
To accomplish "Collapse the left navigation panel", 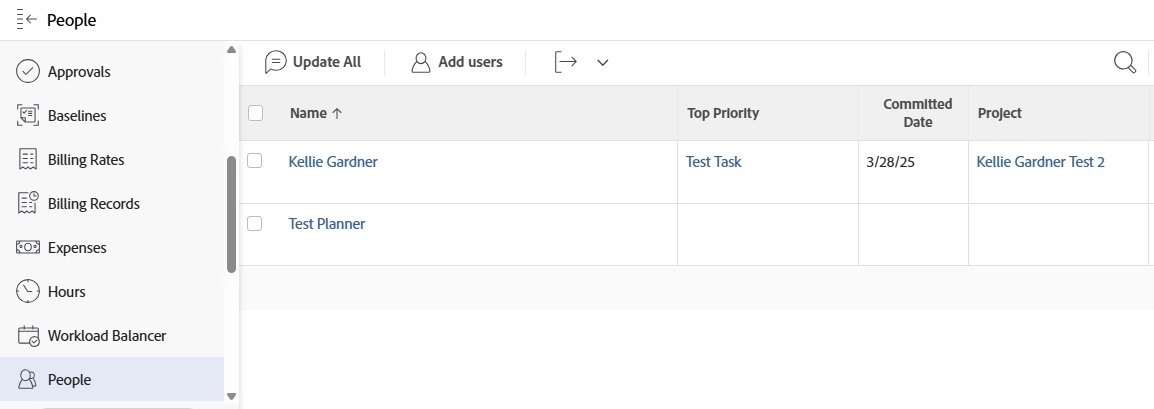I will pos(27,20).
